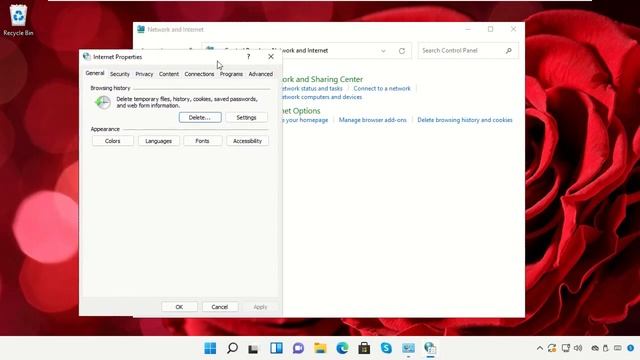Open the Privacy tab
This screenshot has height=360, width=640.
(x=144, y=74)
